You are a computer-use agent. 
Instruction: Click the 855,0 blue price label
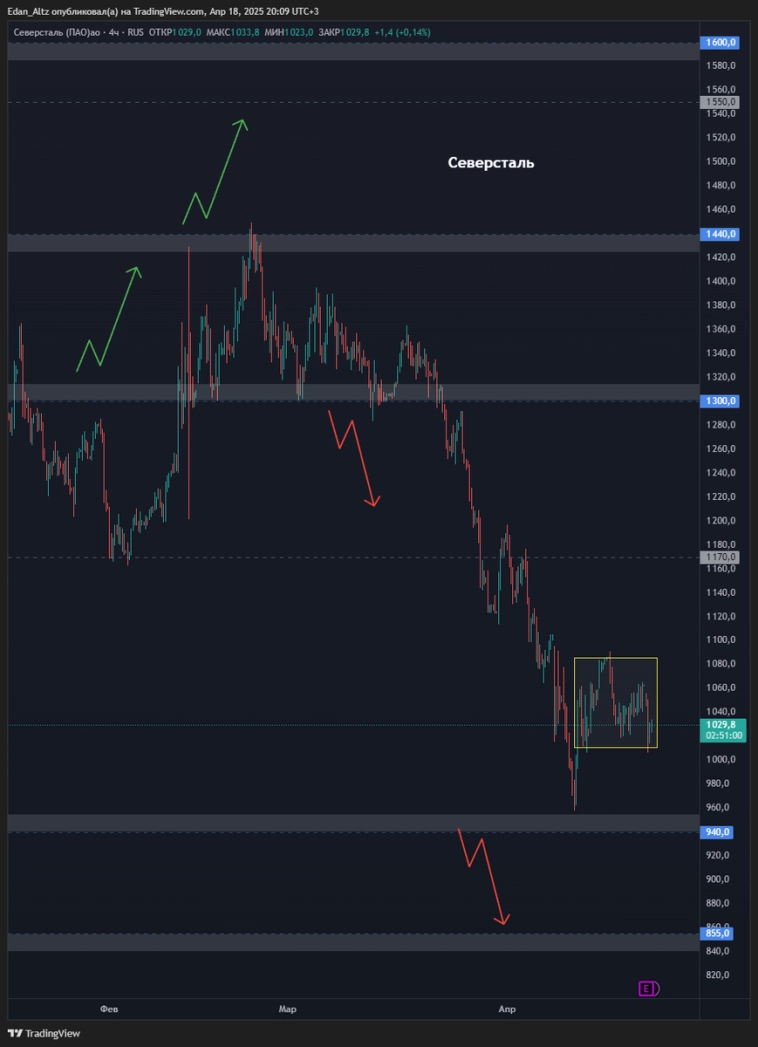click(719, 933)
